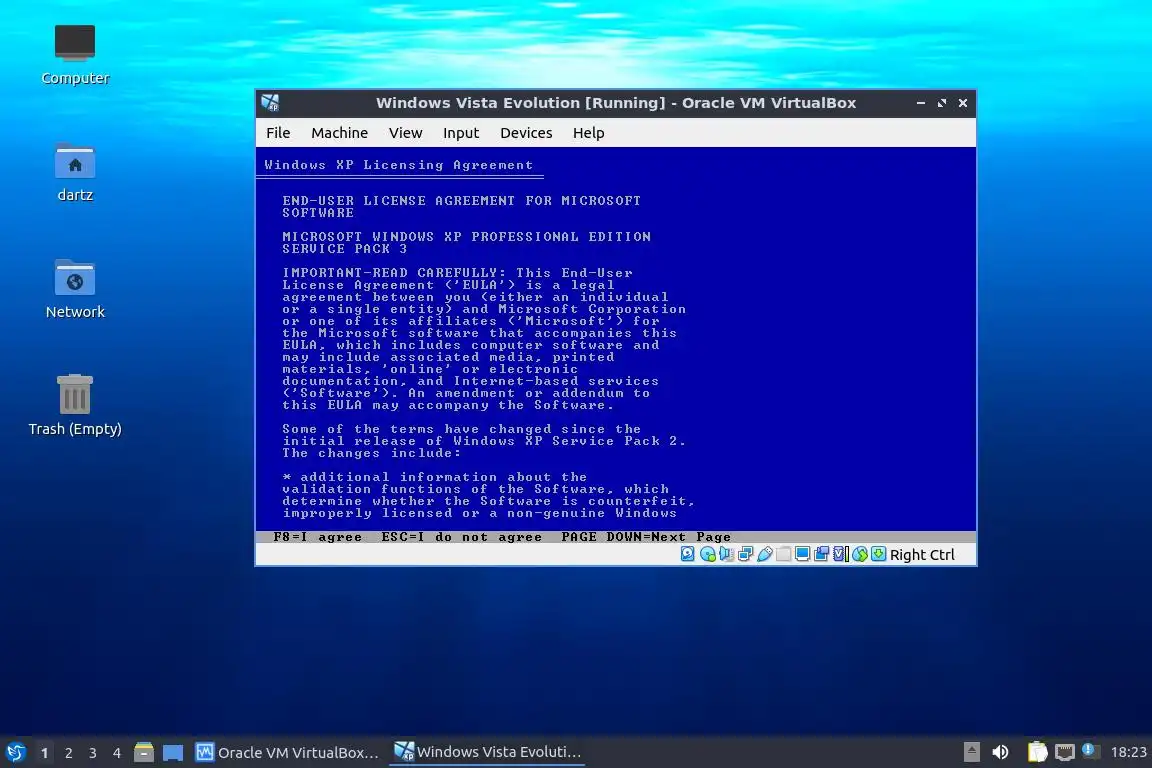Image resolution: width=1152 pixels, height=768 pixels.
Task: Open the application menu bird icon
Action: tap(15, 752)
